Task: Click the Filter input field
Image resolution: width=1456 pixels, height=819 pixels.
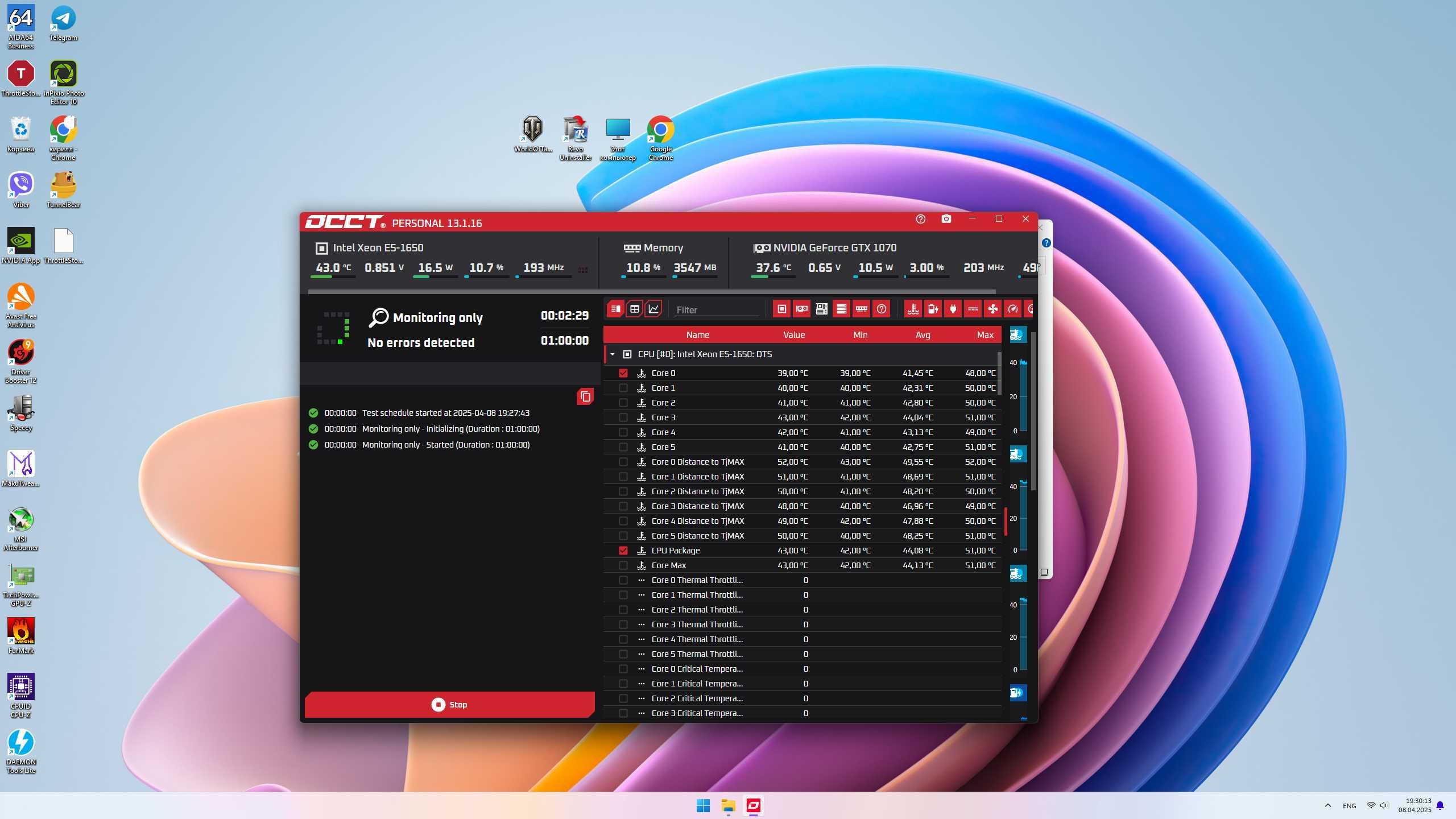Action: [x=717, y=310]
